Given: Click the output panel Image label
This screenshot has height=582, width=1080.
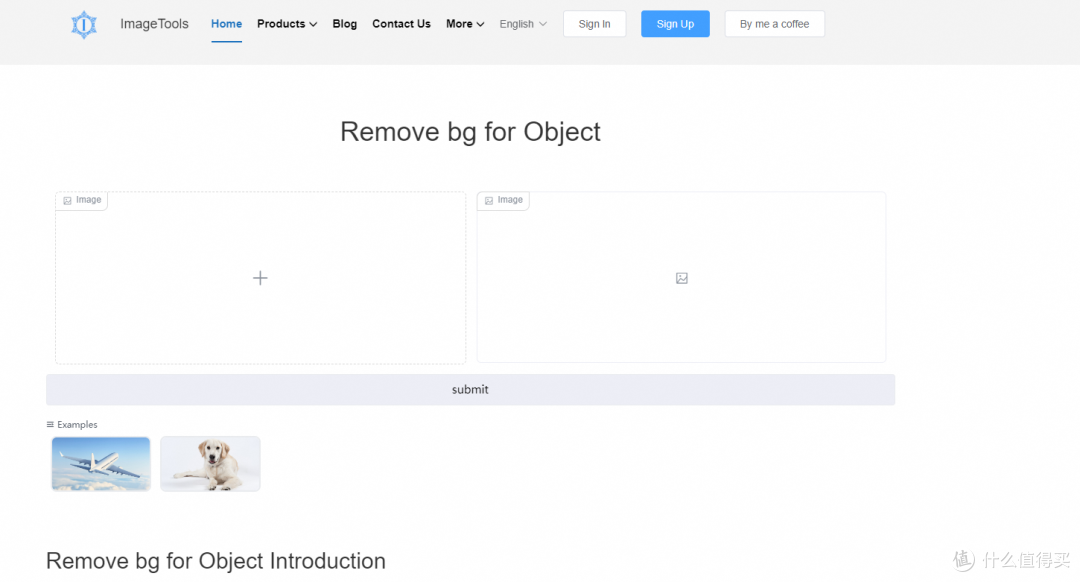Looking at the screenshot, I should pyautogui.click(x=503, y=200).
